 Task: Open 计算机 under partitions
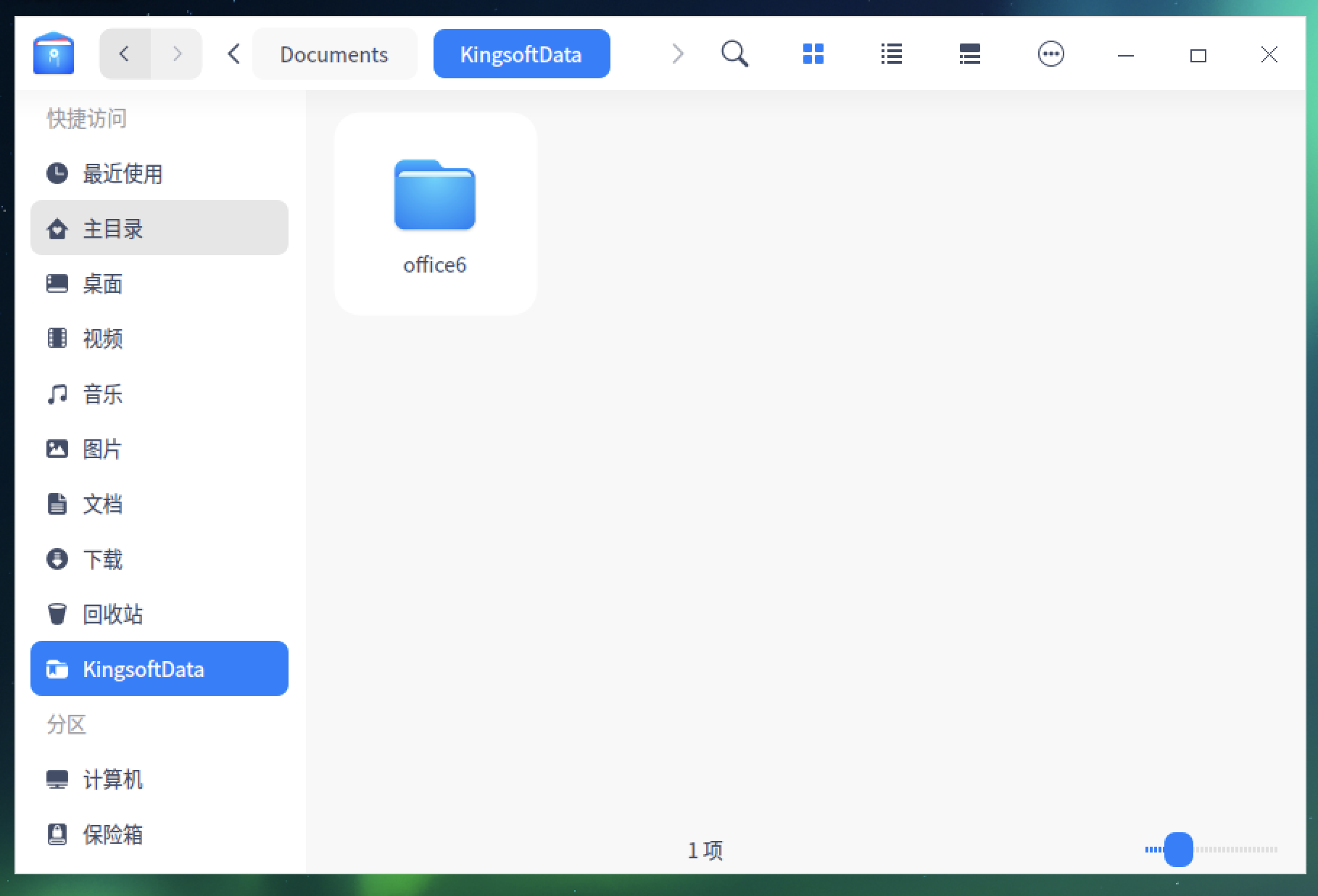[x=159, y=779]
